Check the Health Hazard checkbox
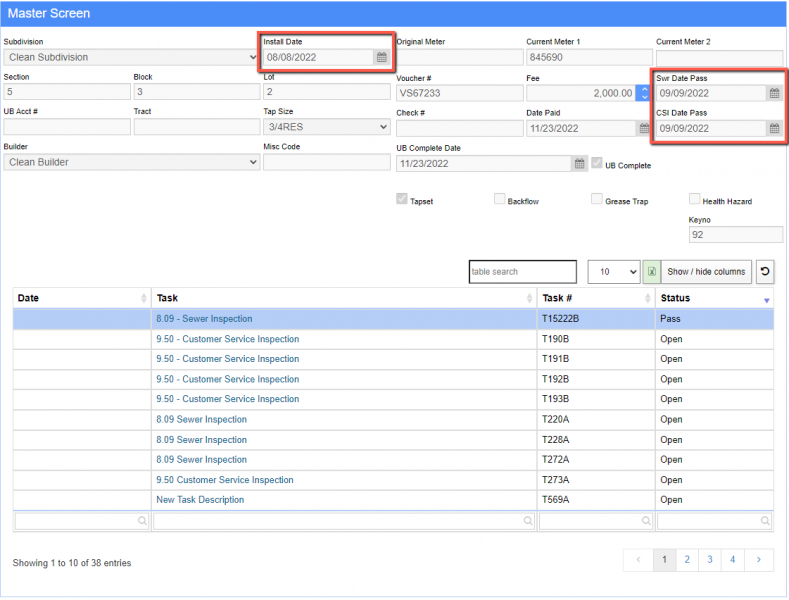Screen dimensions: 789x600 [695, 200]
